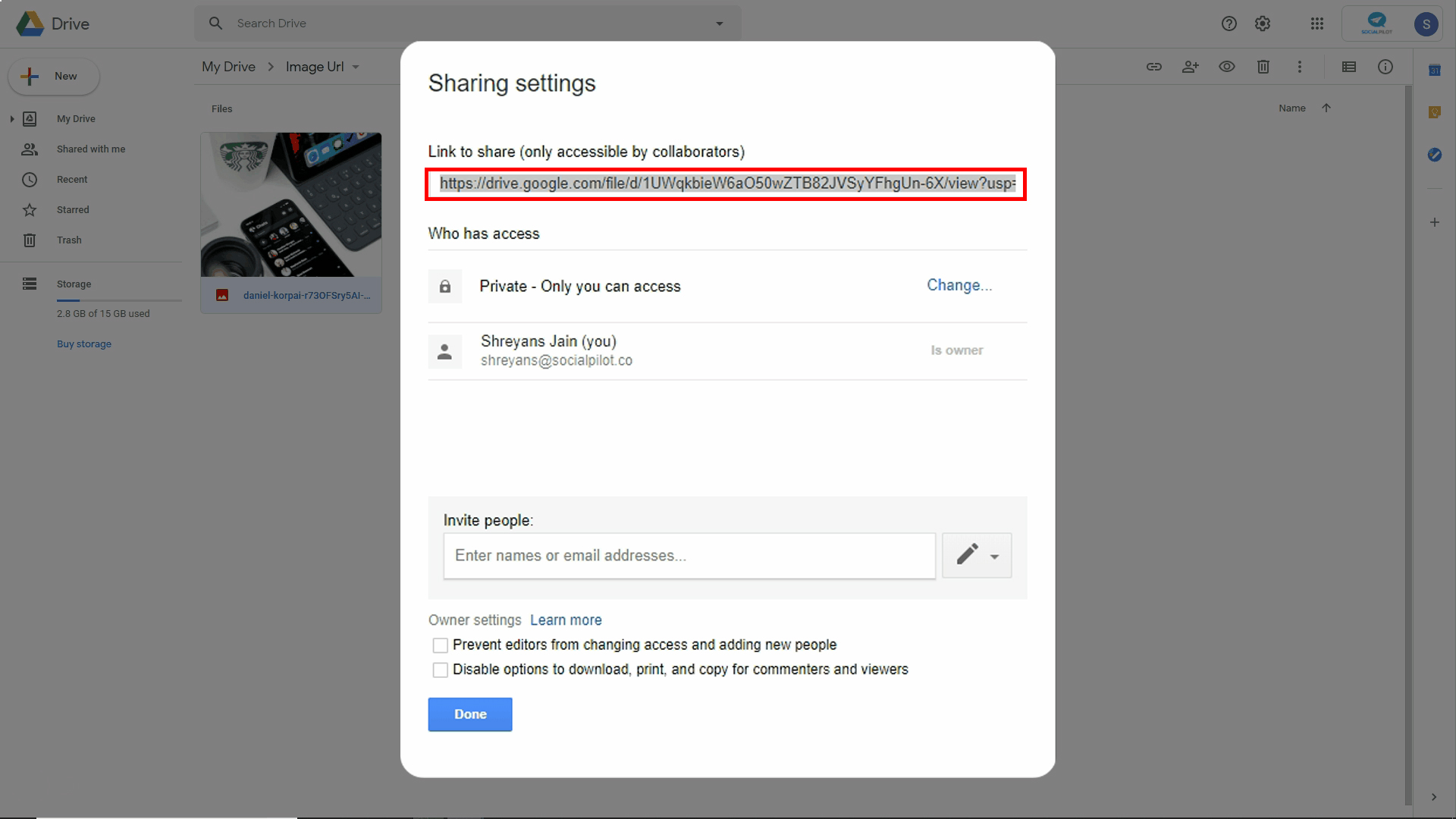Switch to list layout view icon

1348,67
